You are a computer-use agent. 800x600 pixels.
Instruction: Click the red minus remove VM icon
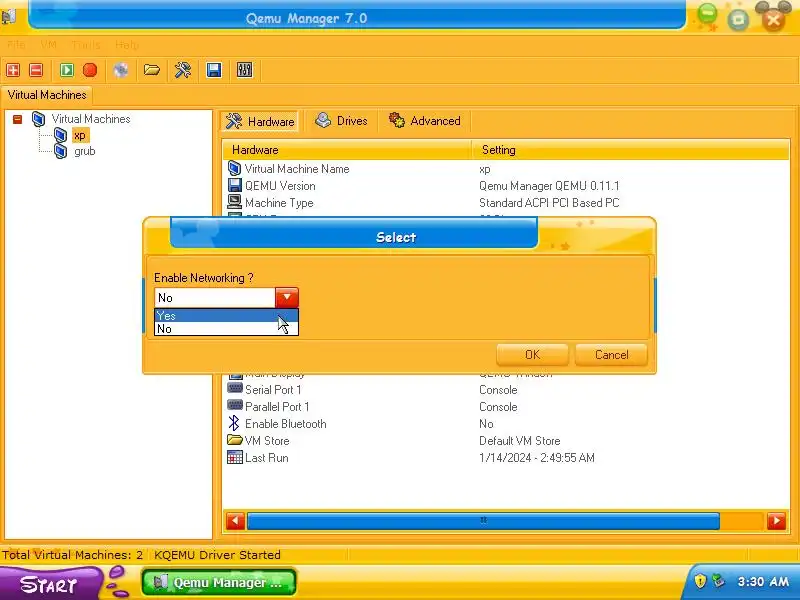[x=36, y=70]
